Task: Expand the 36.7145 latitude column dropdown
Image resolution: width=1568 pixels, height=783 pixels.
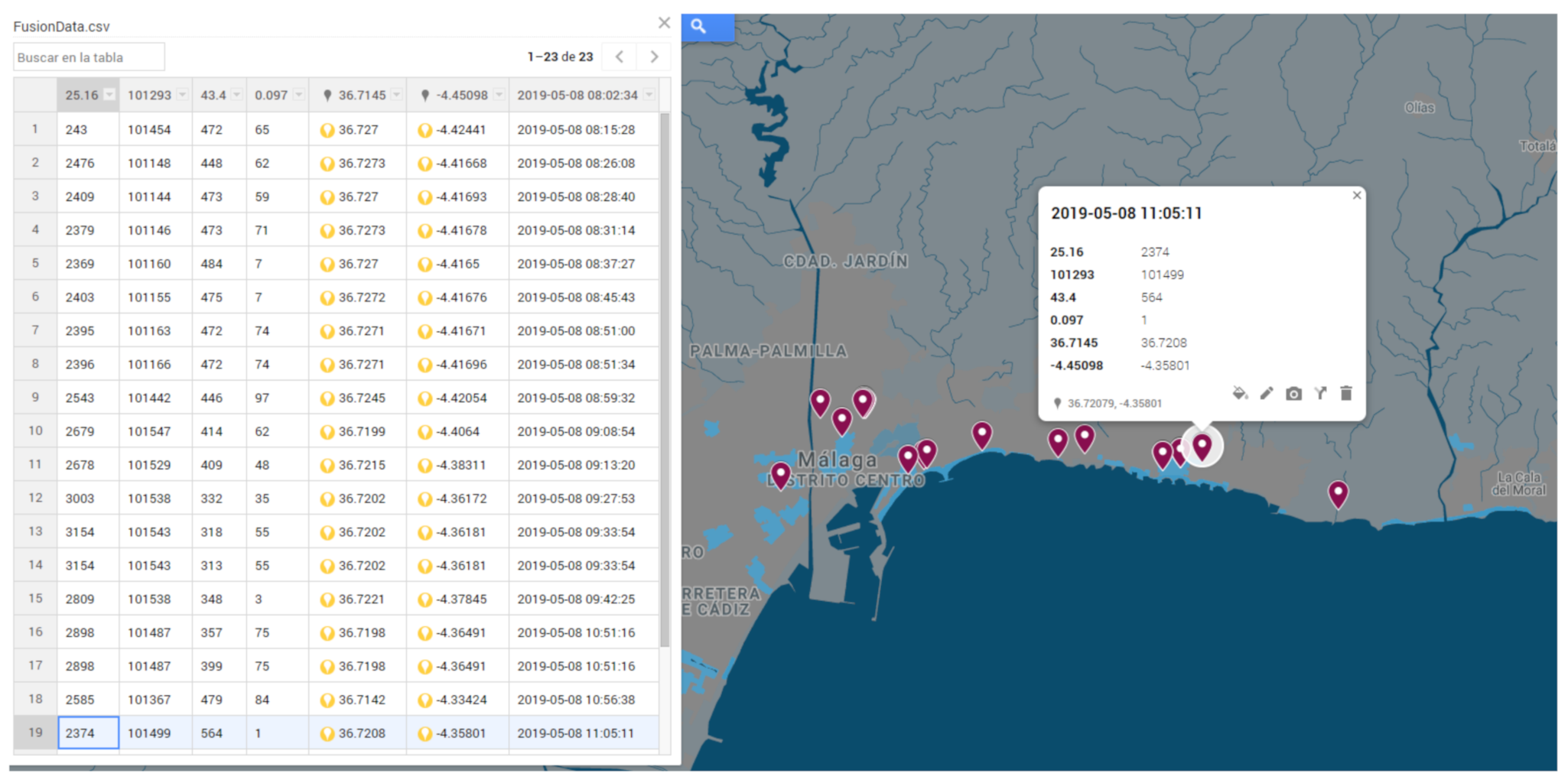Action: tap(396, 95)
